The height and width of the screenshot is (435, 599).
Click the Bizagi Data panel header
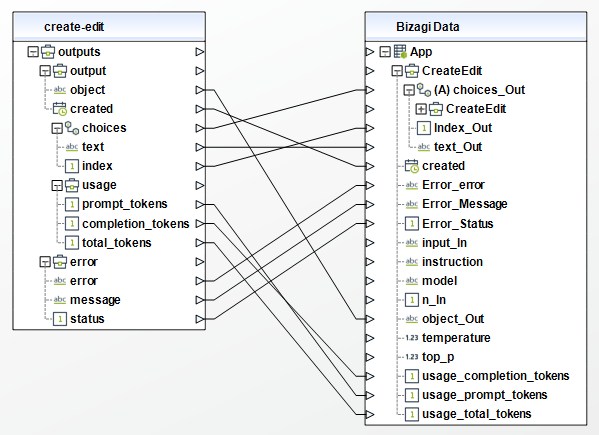click(x=476, y=27)
